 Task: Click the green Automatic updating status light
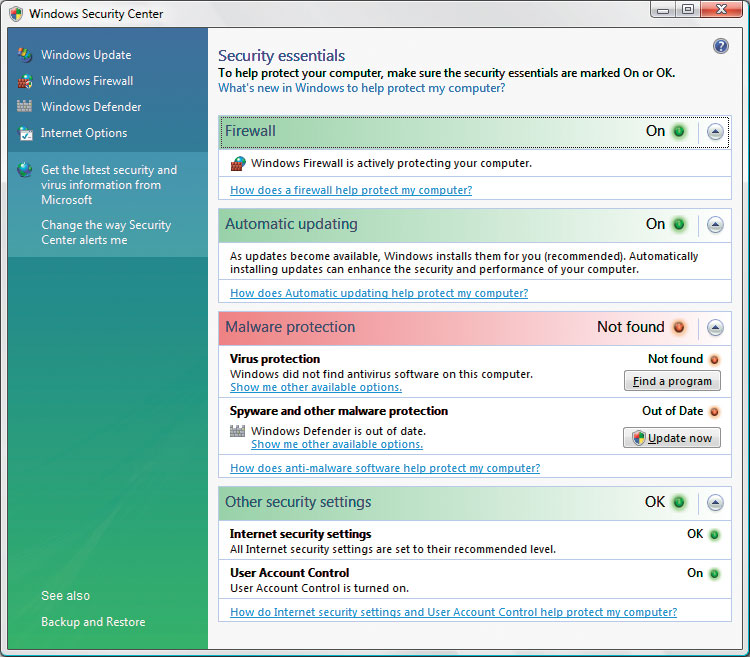pos(679,225)
